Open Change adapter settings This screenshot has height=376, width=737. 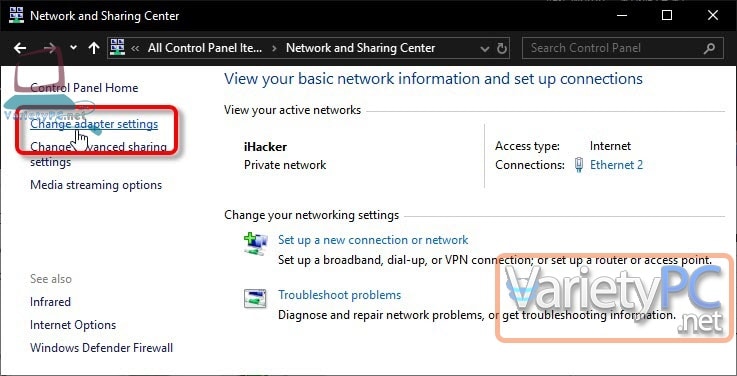[x=94, y=124]
